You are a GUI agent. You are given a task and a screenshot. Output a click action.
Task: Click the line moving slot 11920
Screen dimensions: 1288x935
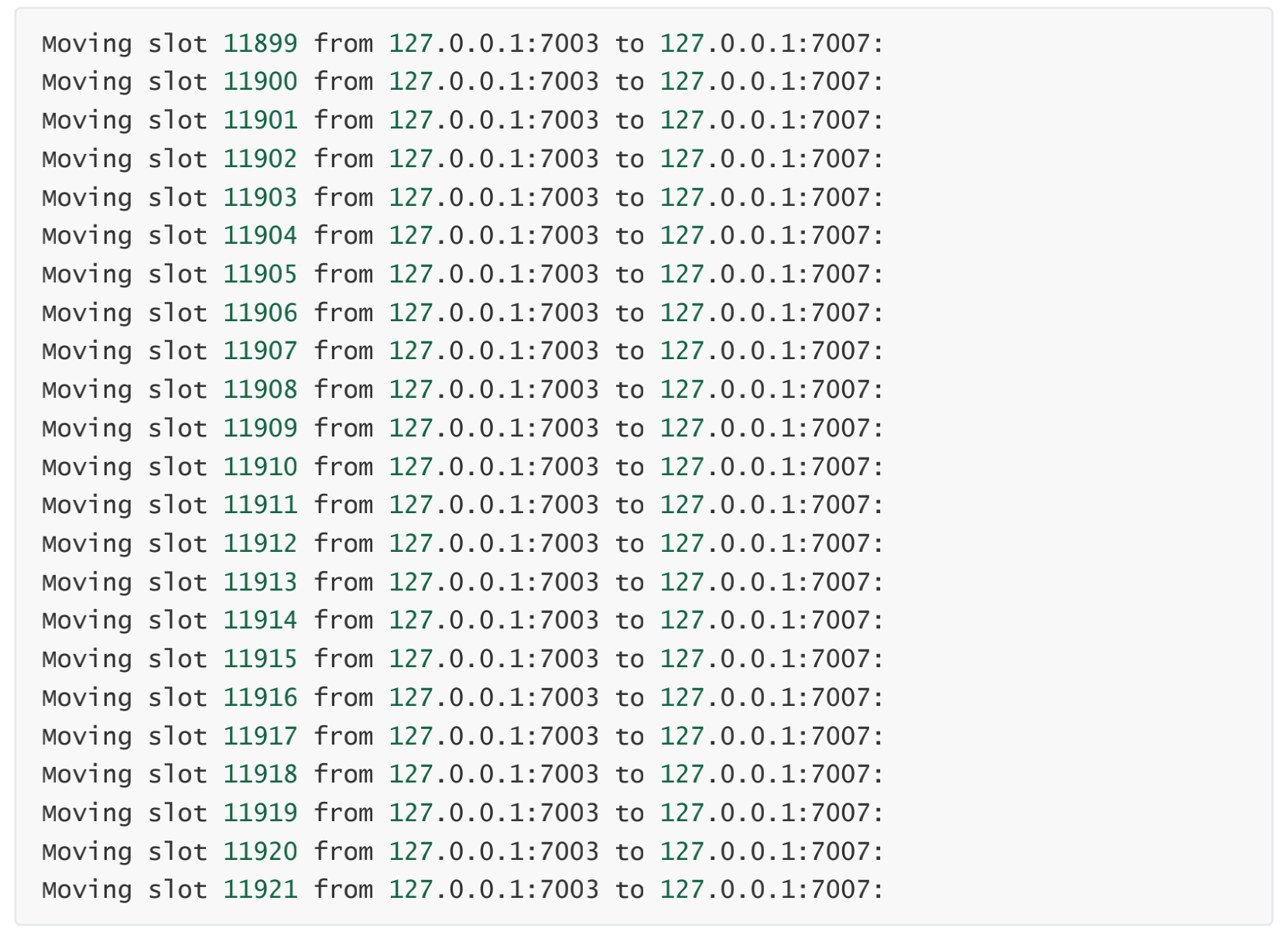463,852
